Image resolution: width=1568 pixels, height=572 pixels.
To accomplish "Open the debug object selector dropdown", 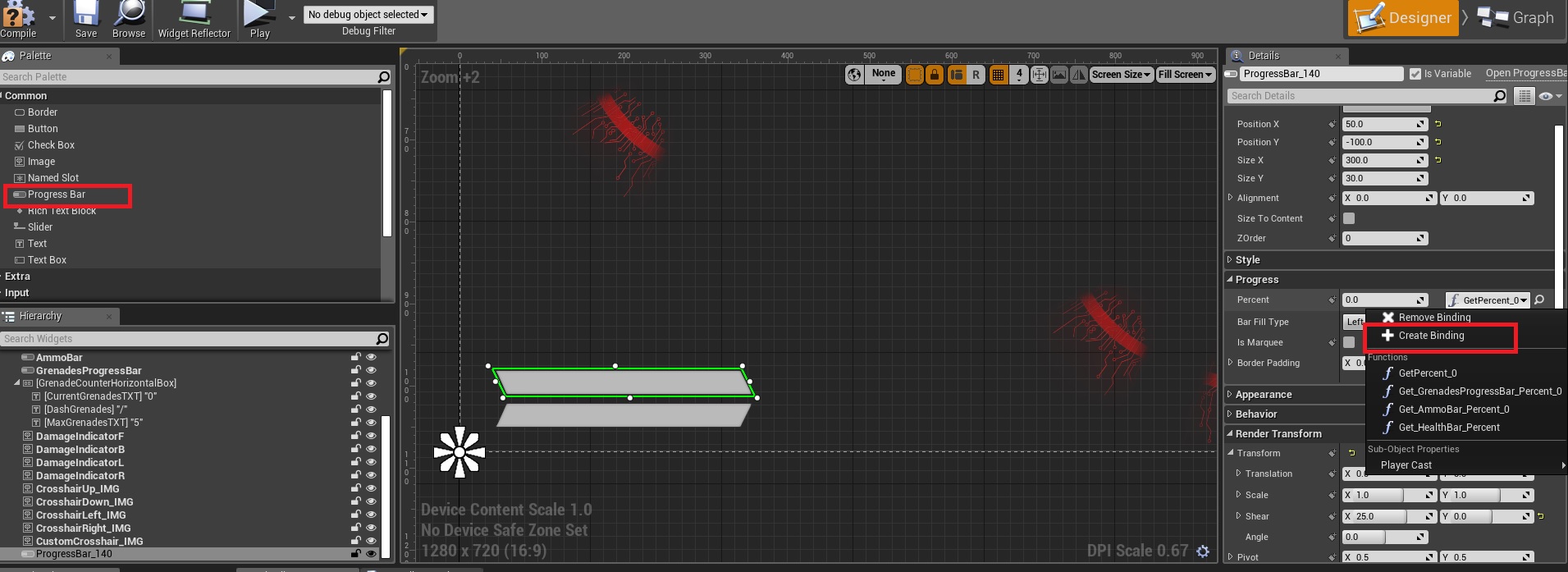I will click(368, 15).
